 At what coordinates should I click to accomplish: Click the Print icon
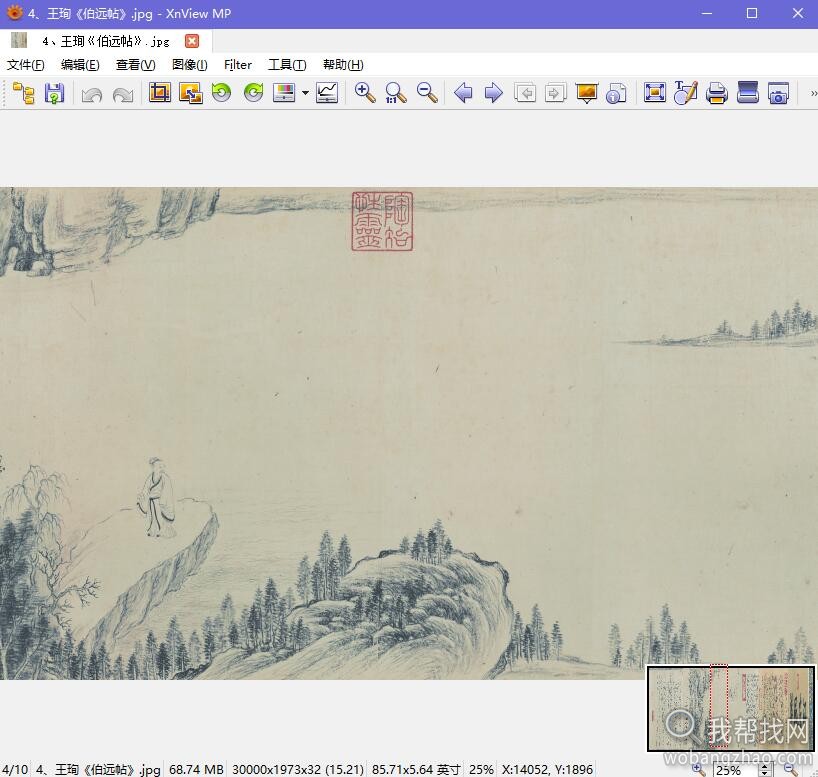(717, 93)
